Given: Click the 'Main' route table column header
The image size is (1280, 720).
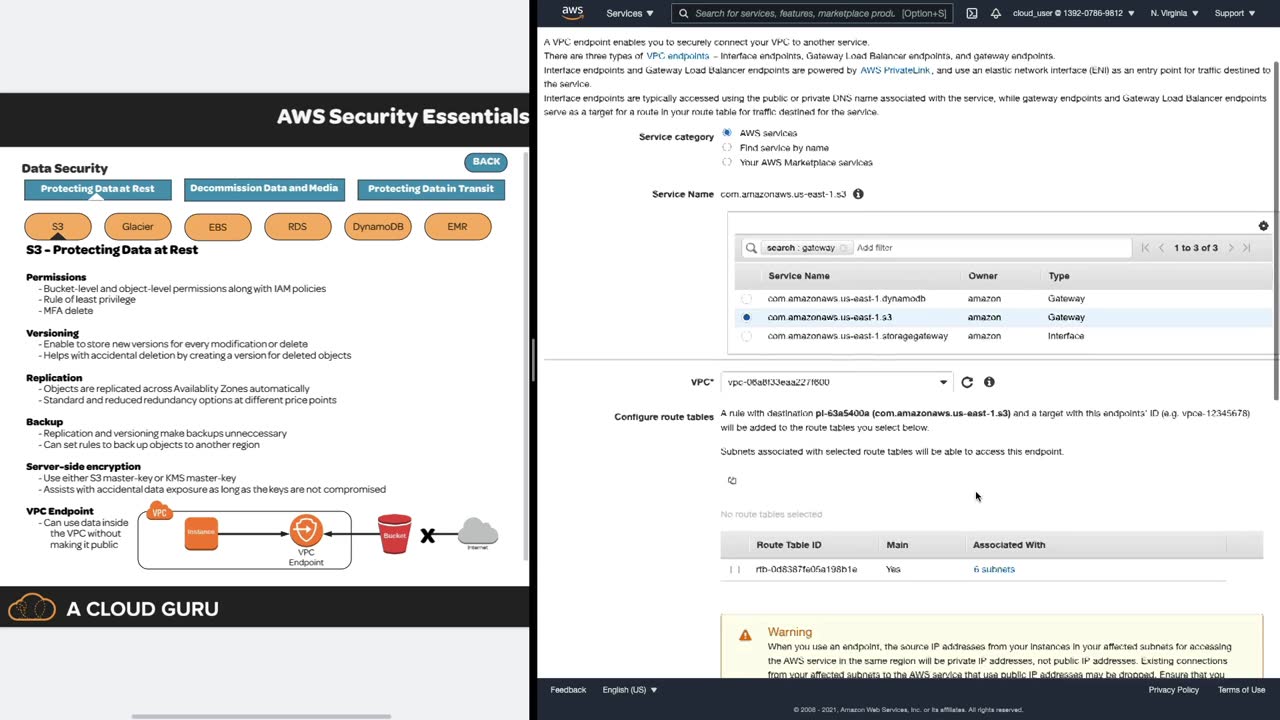Looking at the screenshot, I should (897, 545).
